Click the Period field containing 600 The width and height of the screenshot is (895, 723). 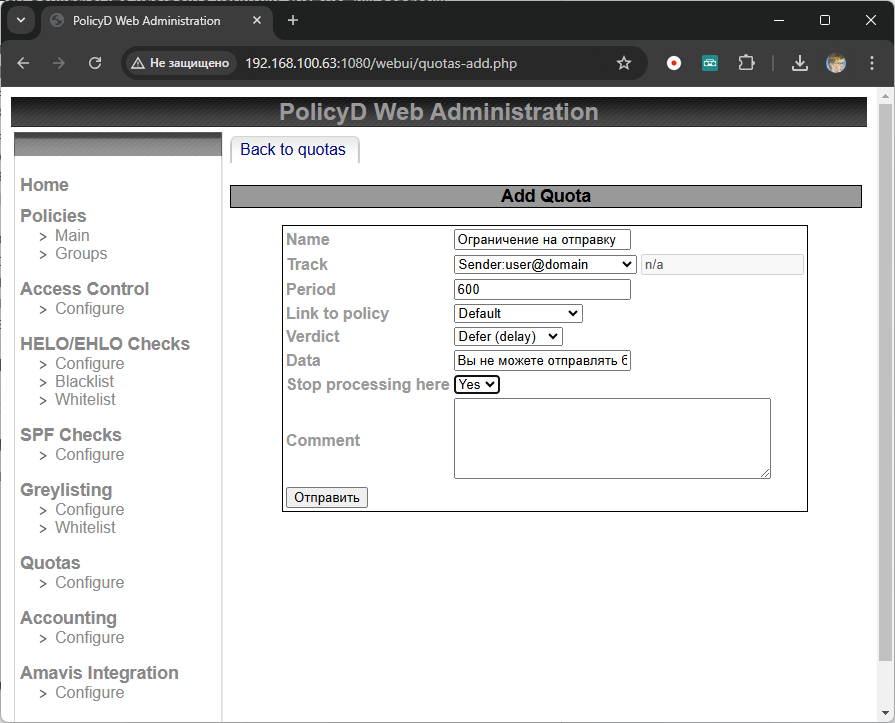tap(542, 289)
